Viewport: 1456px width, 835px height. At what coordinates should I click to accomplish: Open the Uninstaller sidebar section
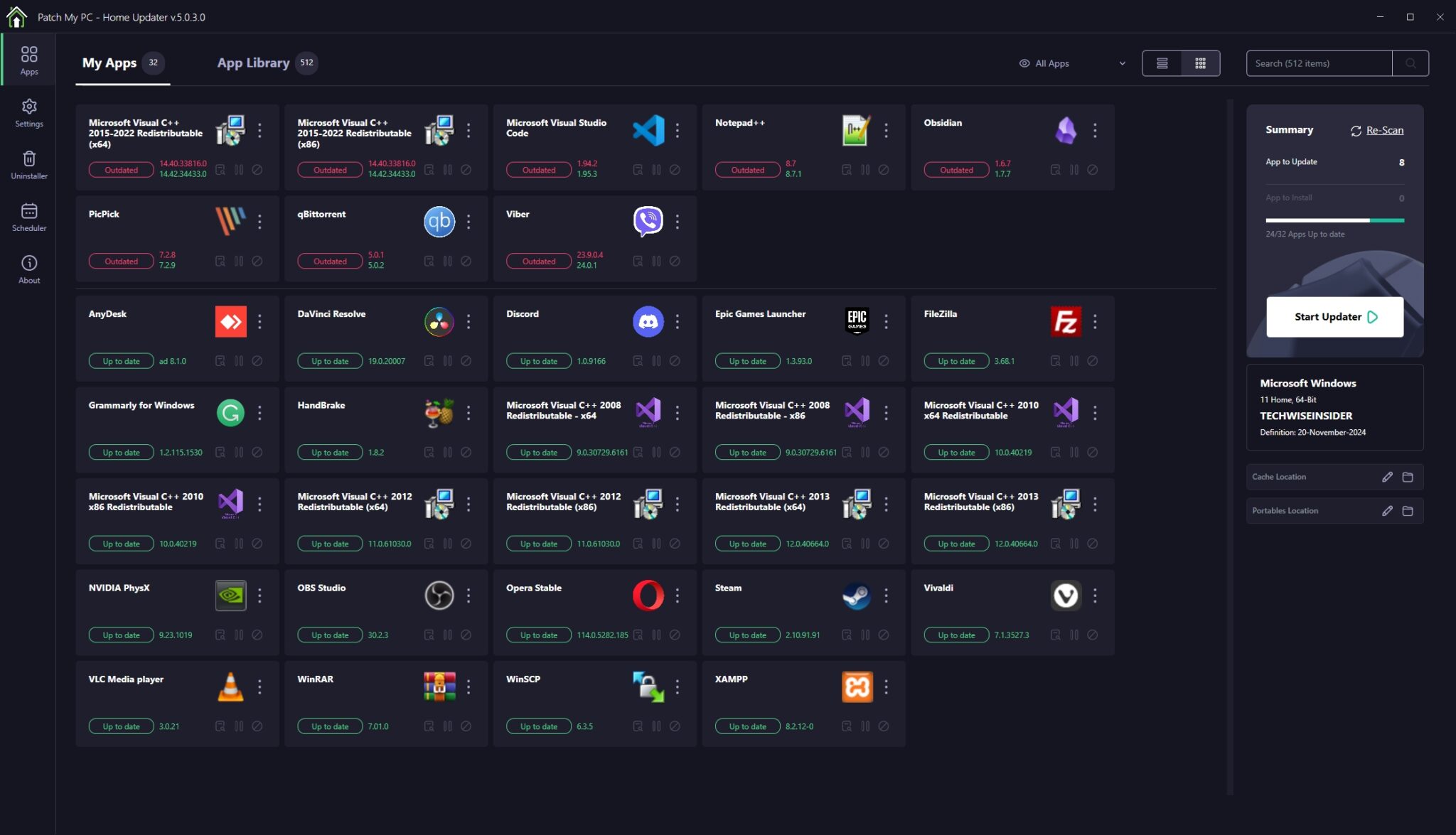coord(29,165)
